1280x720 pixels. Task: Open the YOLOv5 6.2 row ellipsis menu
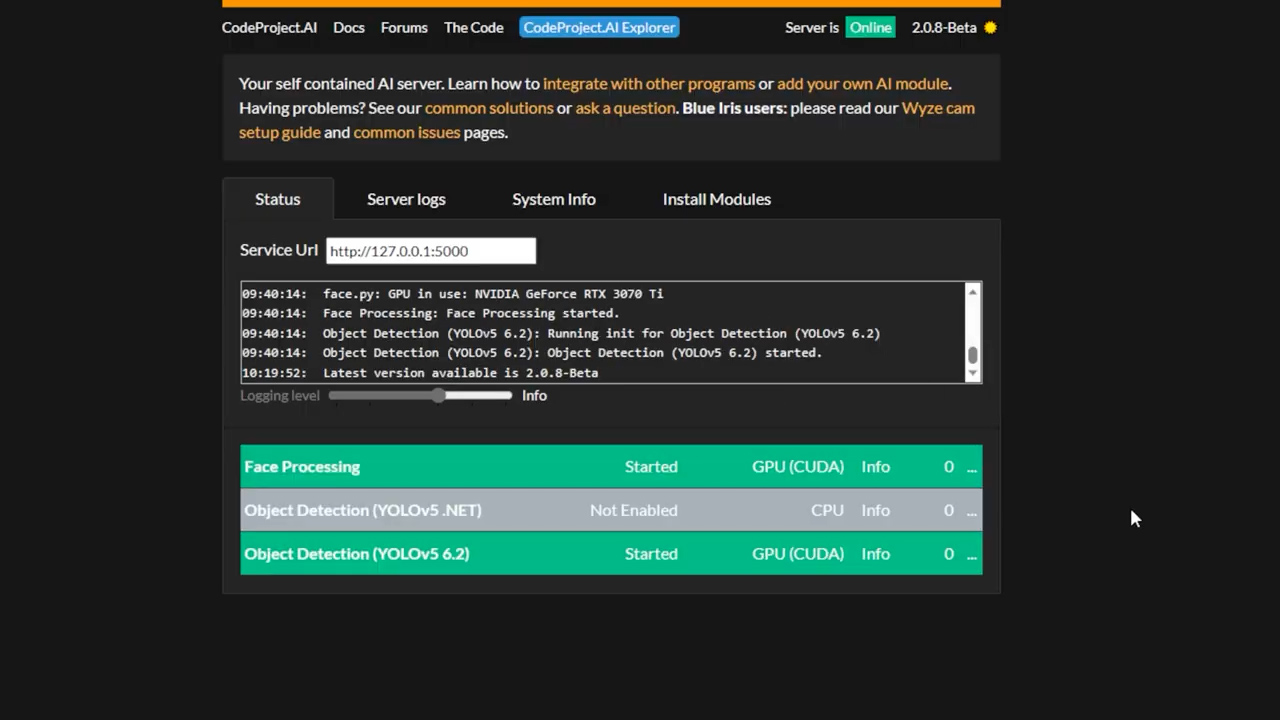pos(971,554)
